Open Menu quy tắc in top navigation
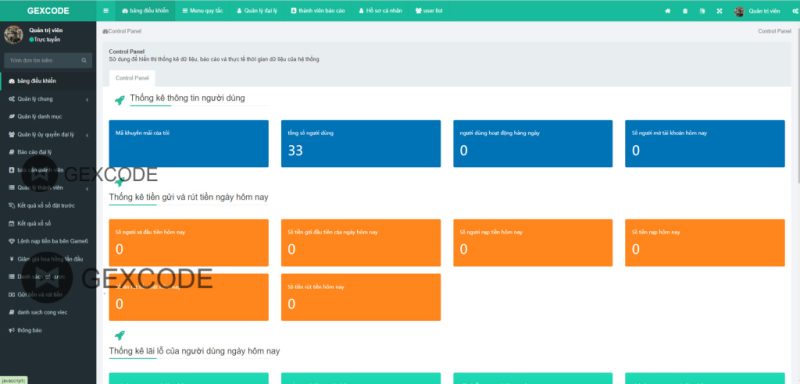This screenshot has height=384, width=800. click(202, 11)
